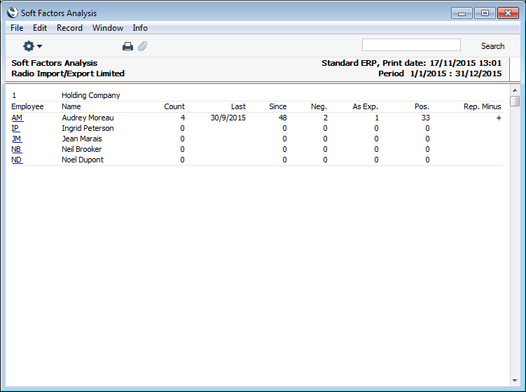Print the report with printer icon
This screenshot has height=392, width=526.
tap(127, 46)
